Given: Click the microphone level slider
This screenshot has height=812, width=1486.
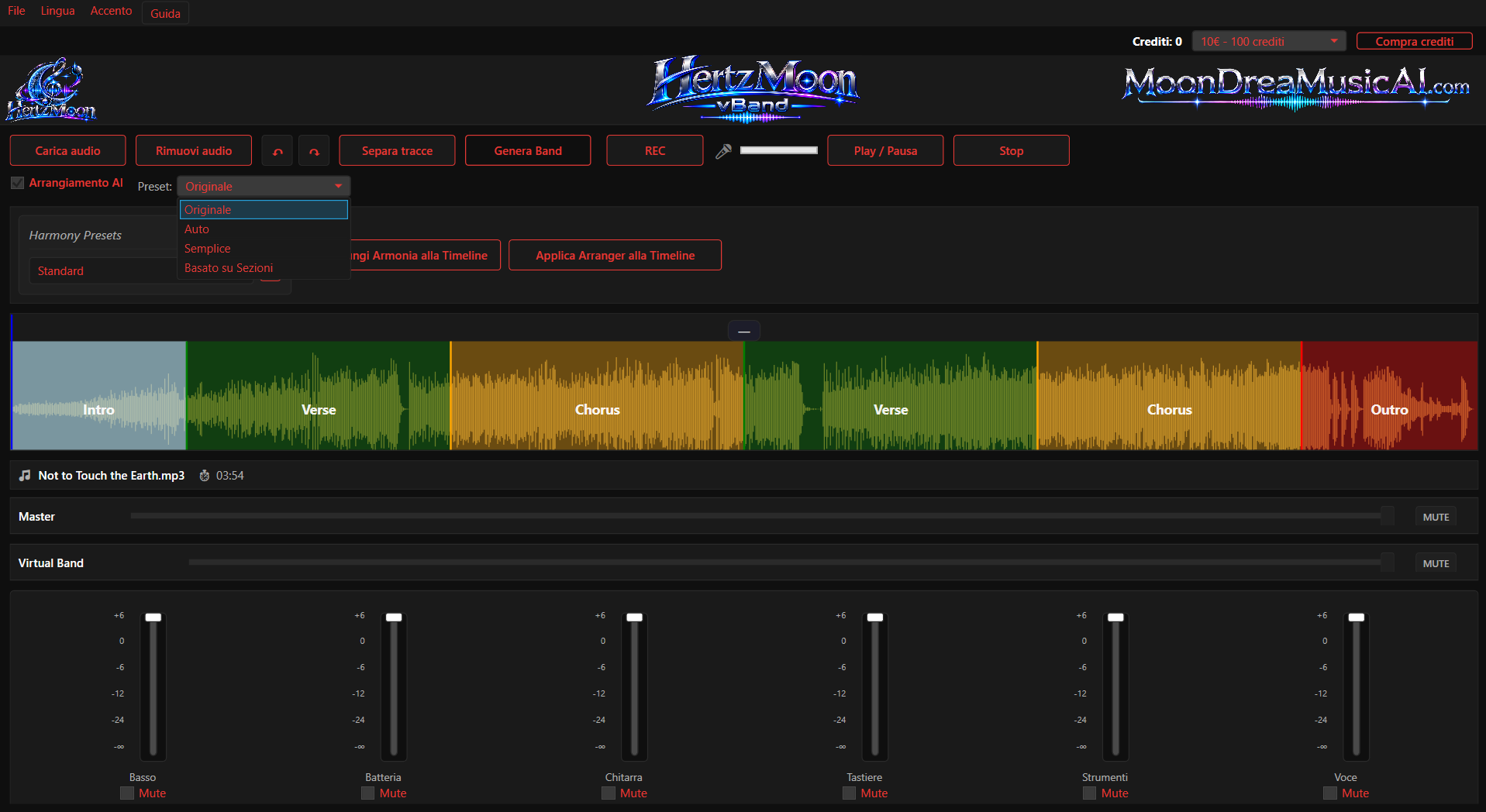Looking at the screenshot, I should 778,150.
